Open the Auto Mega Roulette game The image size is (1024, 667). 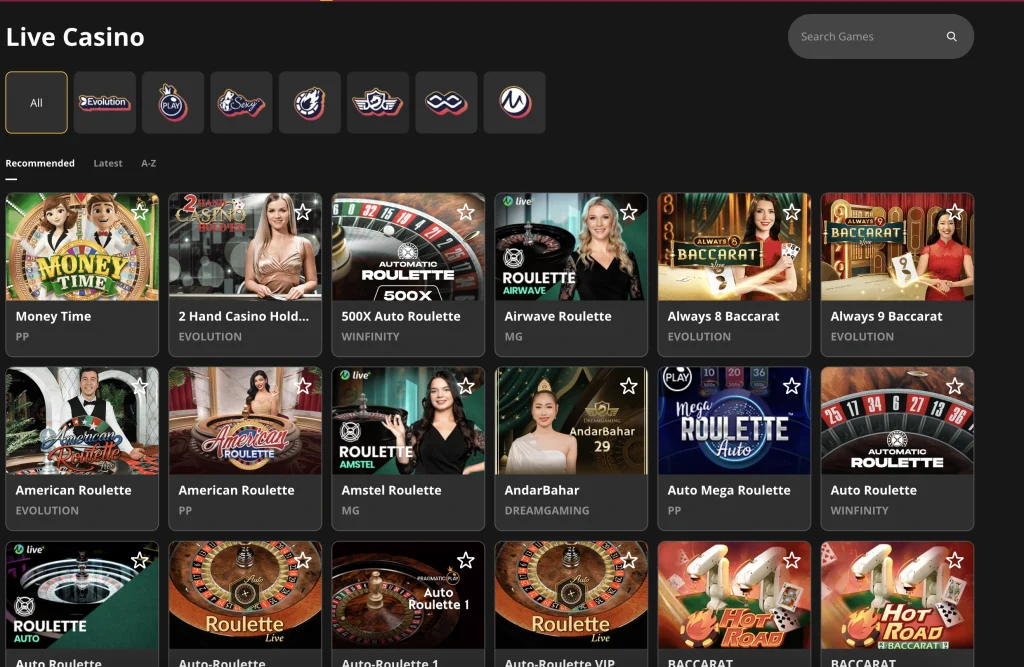734,420
